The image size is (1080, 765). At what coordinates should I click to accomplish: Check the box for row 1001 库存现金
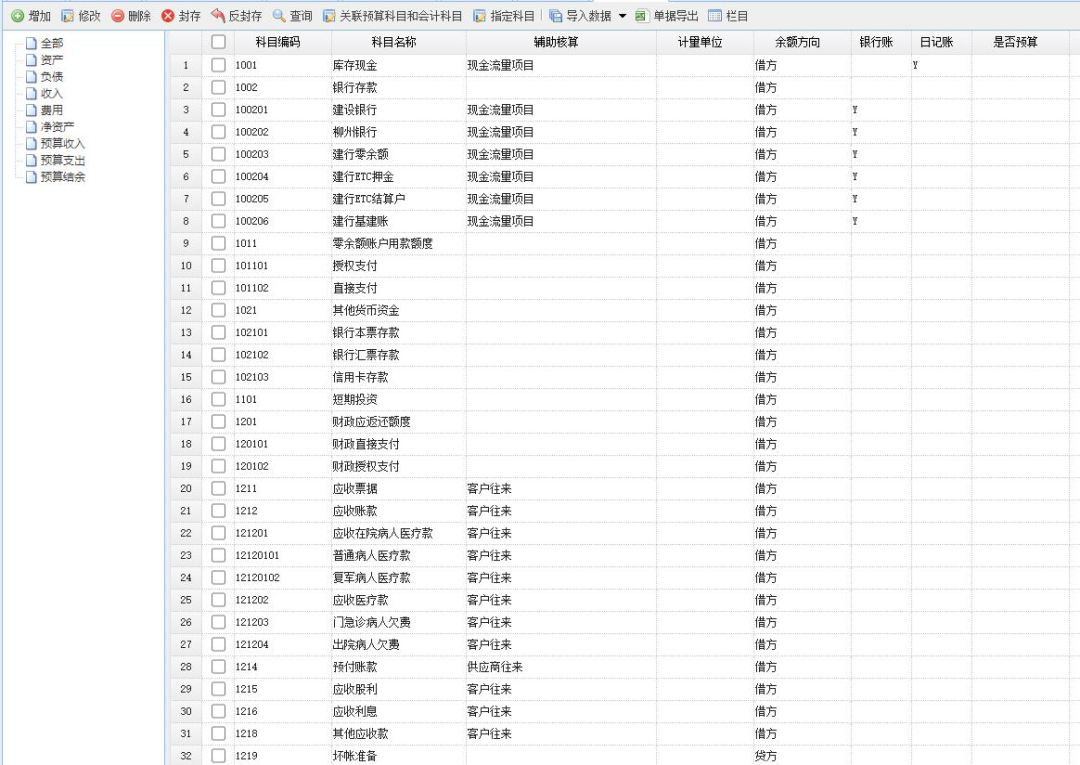[218, 65]
